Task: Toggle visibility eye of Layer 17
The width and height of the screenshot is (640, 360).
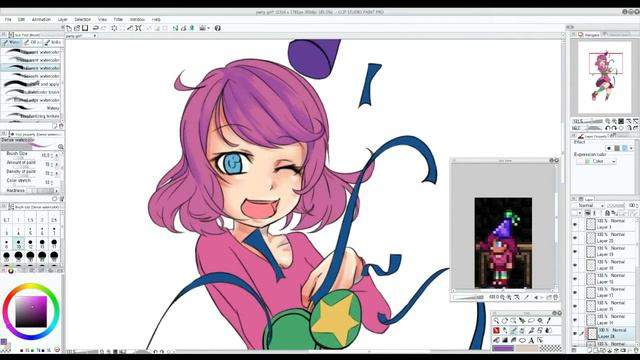Action: tap(576, 293)
